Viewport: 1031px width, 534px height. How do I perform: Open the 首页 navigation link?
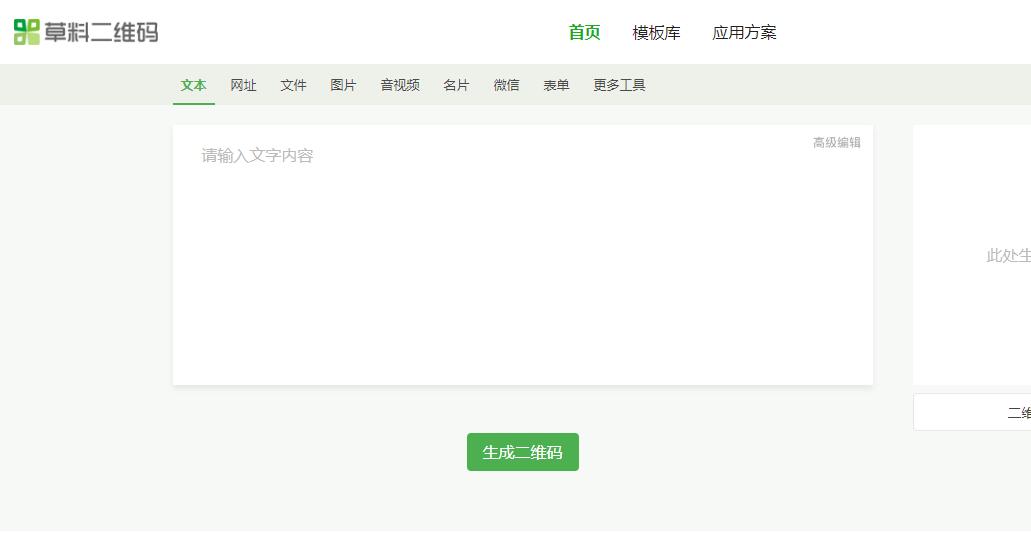(x=585, y=32)
